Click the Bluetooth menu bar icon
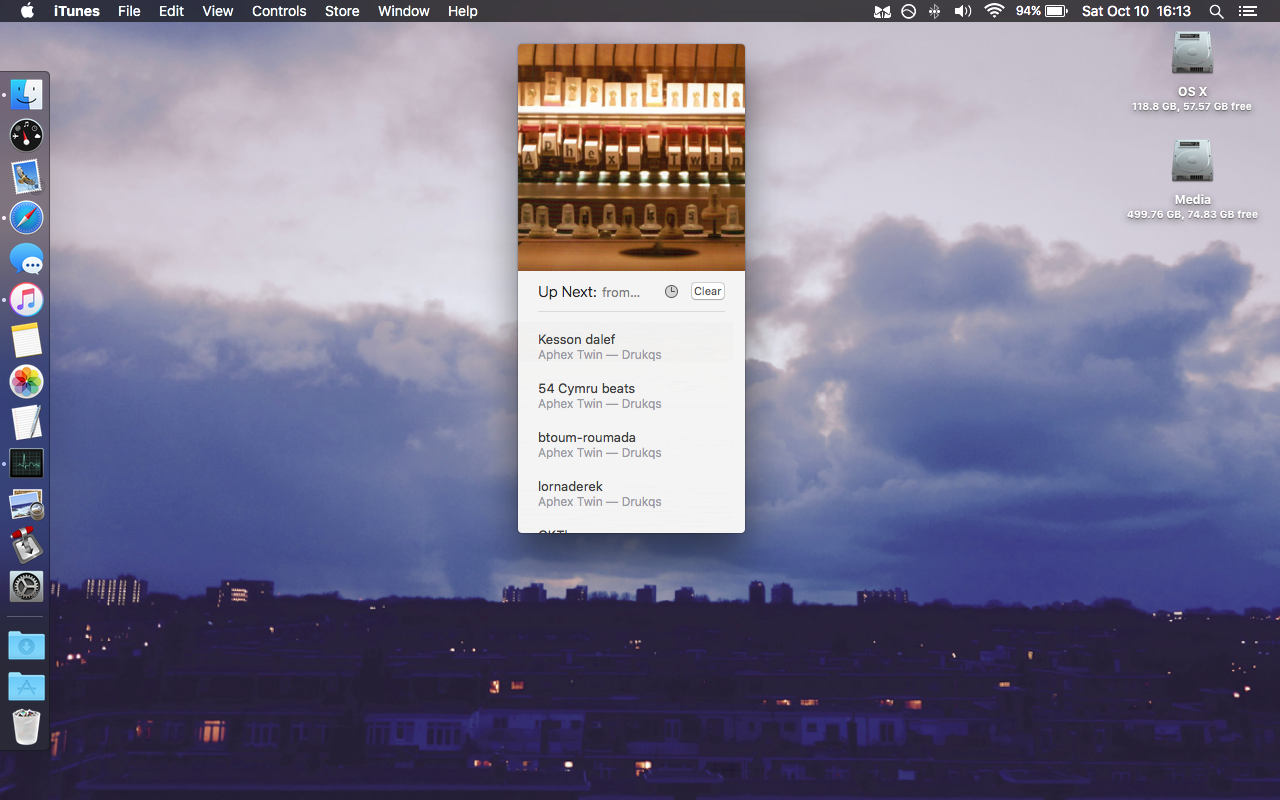1280x800 pixels. tap(935, 11)
